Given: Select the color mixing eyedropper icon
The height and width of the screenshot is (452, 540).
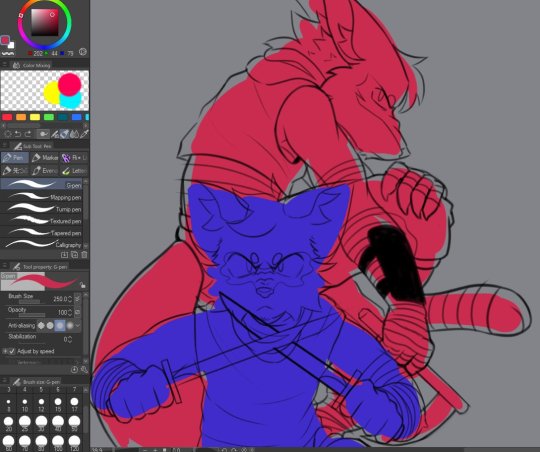Looking at the screenshot, I should pos(84,134).
